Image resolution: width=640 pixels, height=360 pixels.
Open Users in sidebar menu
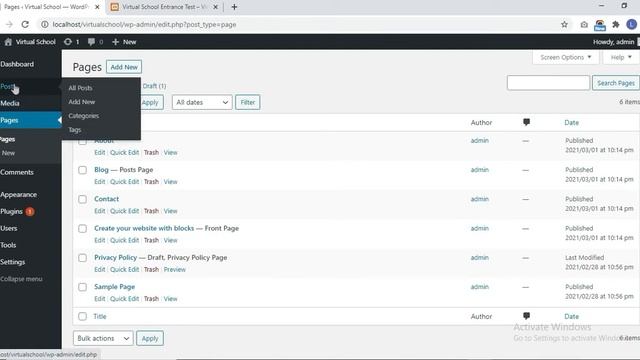tap(9, 228)
